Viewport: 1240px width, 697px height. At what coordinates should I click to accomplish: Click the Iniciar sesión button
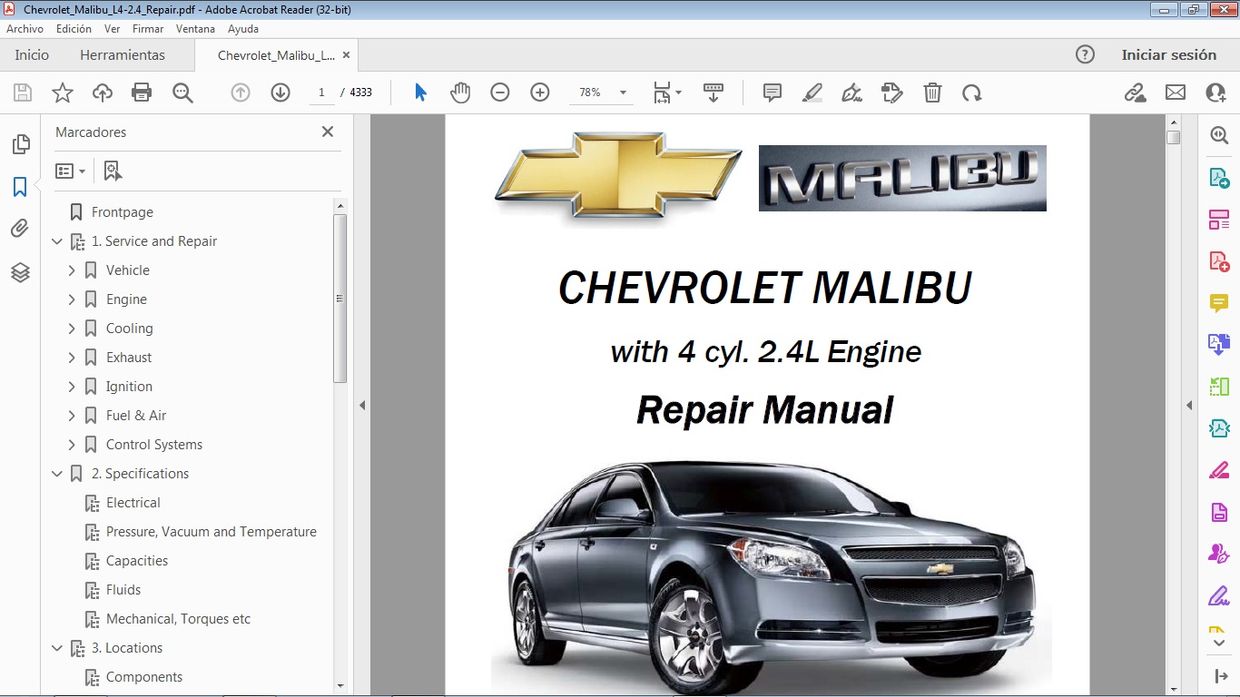pyautogui.click(x=1169, y=55)
